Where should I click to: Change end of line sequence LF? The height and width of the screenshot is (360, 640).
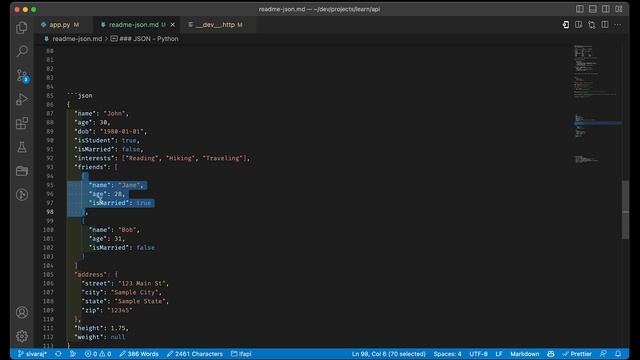(499, 354)
